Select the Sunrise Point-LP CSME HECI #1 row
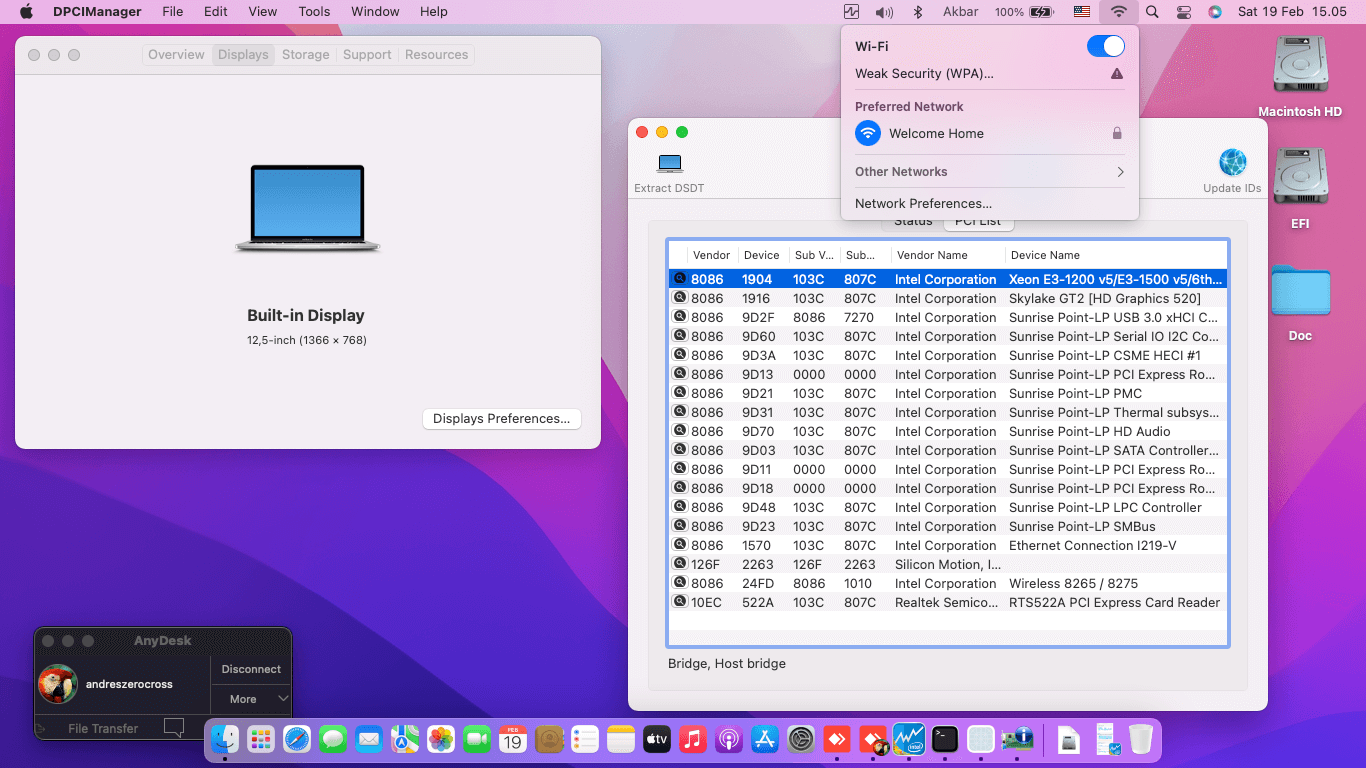The height and width of the screenshot is (768, 1366). pyautogui.click(x=948, y=355)
